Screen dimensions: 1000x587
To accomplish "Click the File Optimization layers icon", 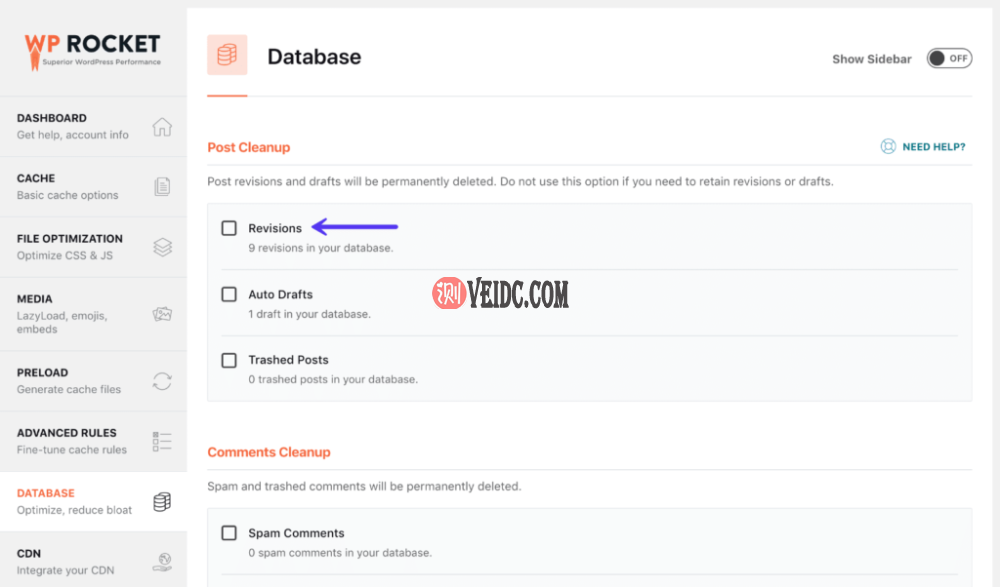I will pyautogui.click(x=162, y=247).
